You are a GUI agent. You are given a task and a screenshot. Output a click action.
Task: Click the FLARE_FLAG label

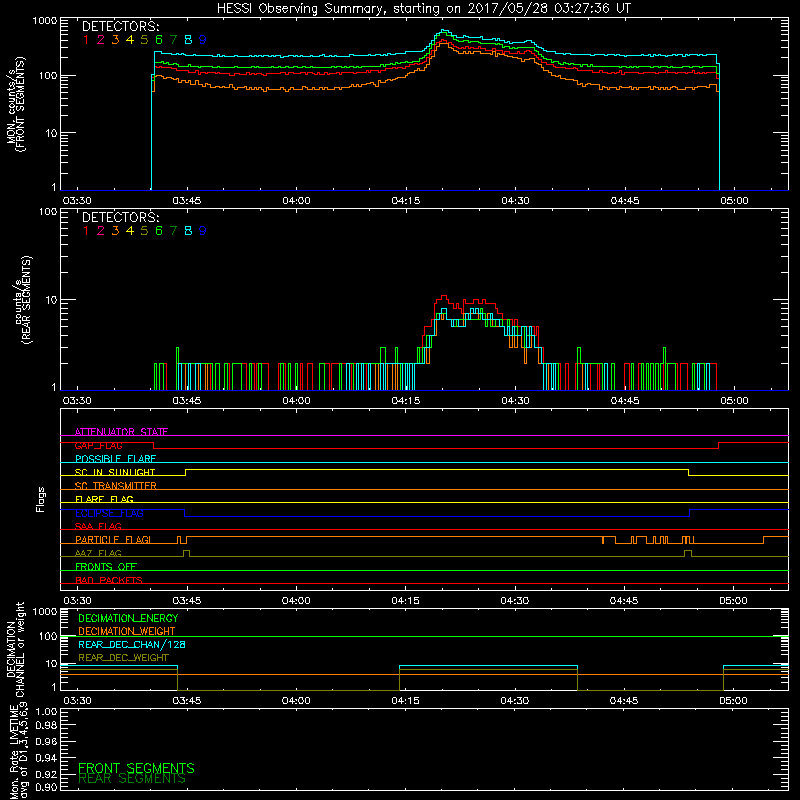click(x=104, y=499)
